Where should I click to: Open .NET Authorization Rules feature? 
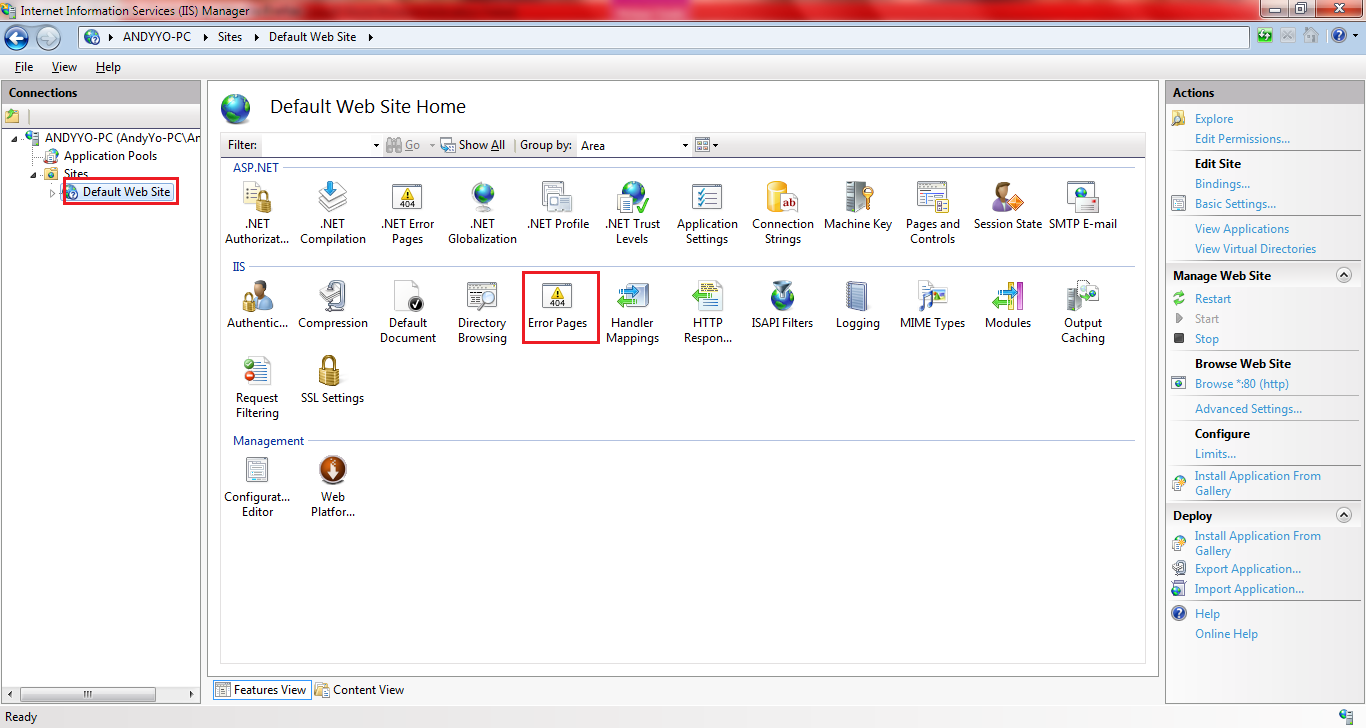[x=257, y=213]
